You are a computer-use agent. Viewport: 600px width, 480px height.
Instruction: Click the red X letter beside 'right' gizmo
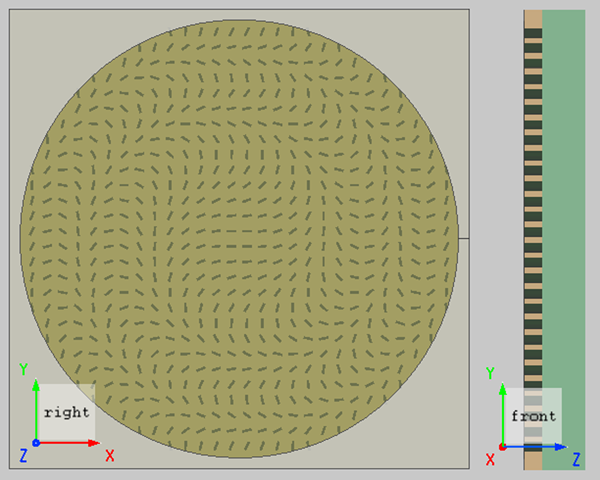(110, 456)
